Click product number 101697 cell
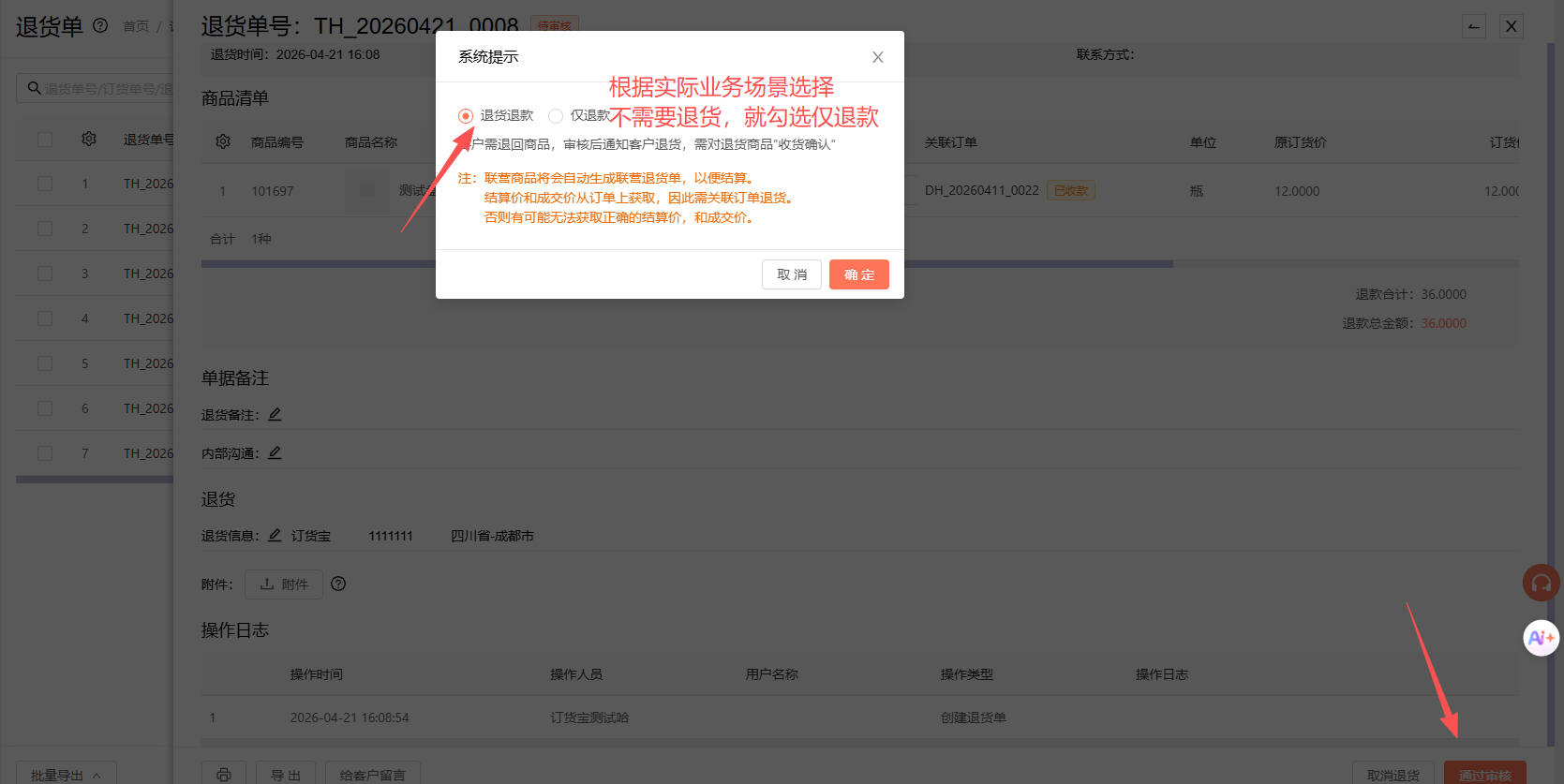 (x=273, y=191)
